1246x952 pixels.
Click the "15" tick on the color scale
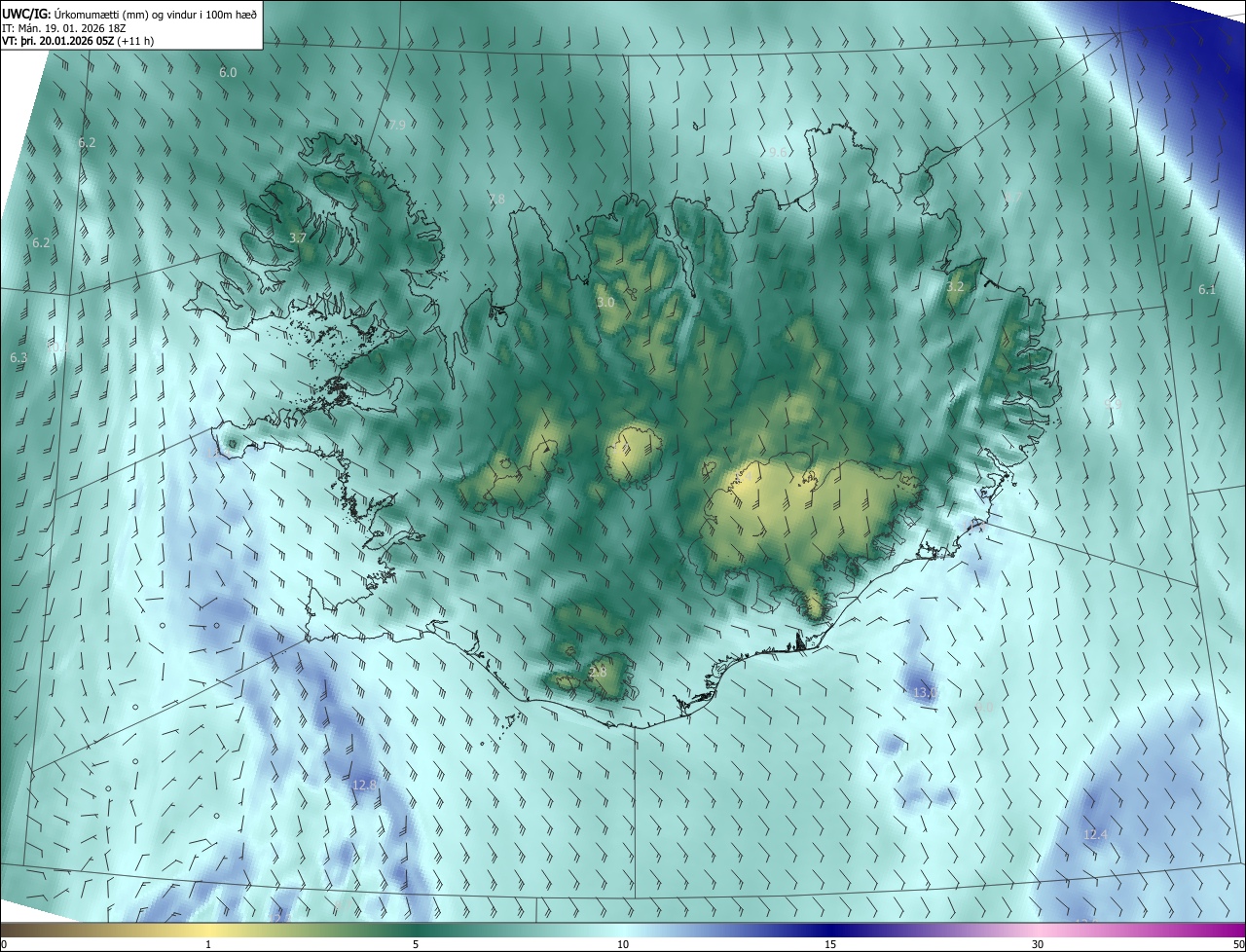(830, 944)
